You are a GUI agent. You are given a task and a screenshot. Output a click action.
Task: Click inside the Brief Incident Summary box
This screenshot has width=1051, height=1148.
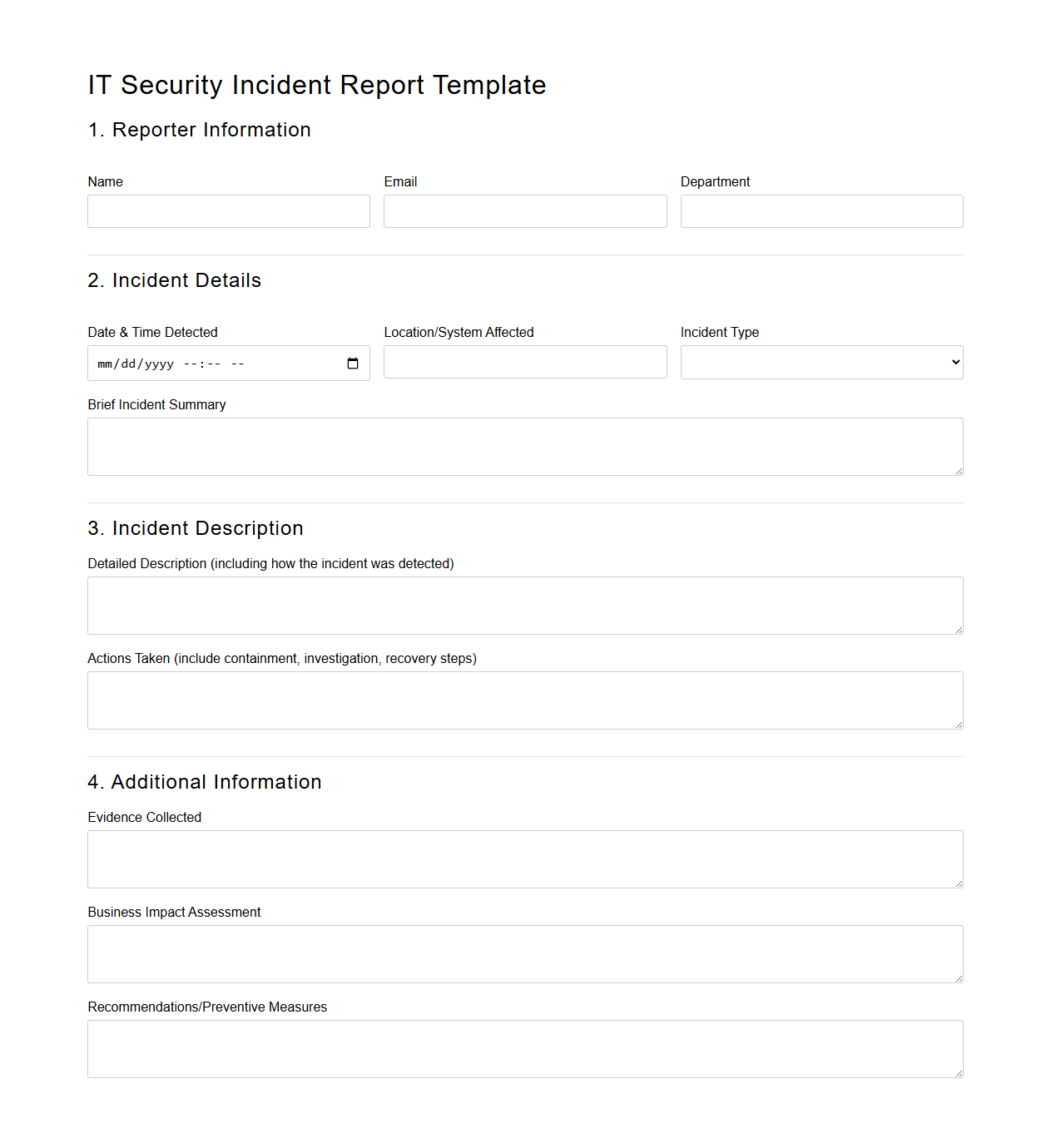pyautogui.click(x=524, y=446)
